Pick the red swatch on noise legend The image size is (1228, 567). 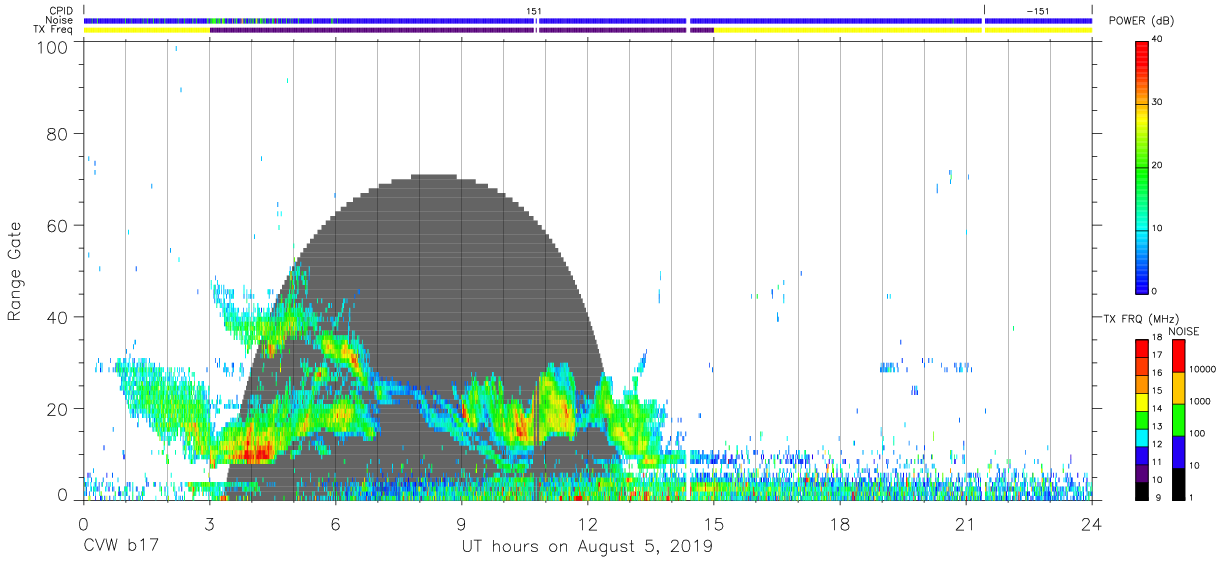tap(1178, 355)
